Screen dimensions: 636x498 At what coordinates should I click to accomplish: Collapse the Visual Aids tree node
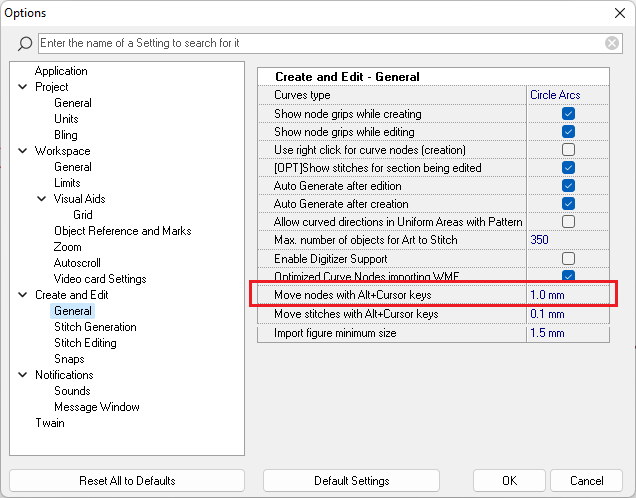click(x=41, y=199)
